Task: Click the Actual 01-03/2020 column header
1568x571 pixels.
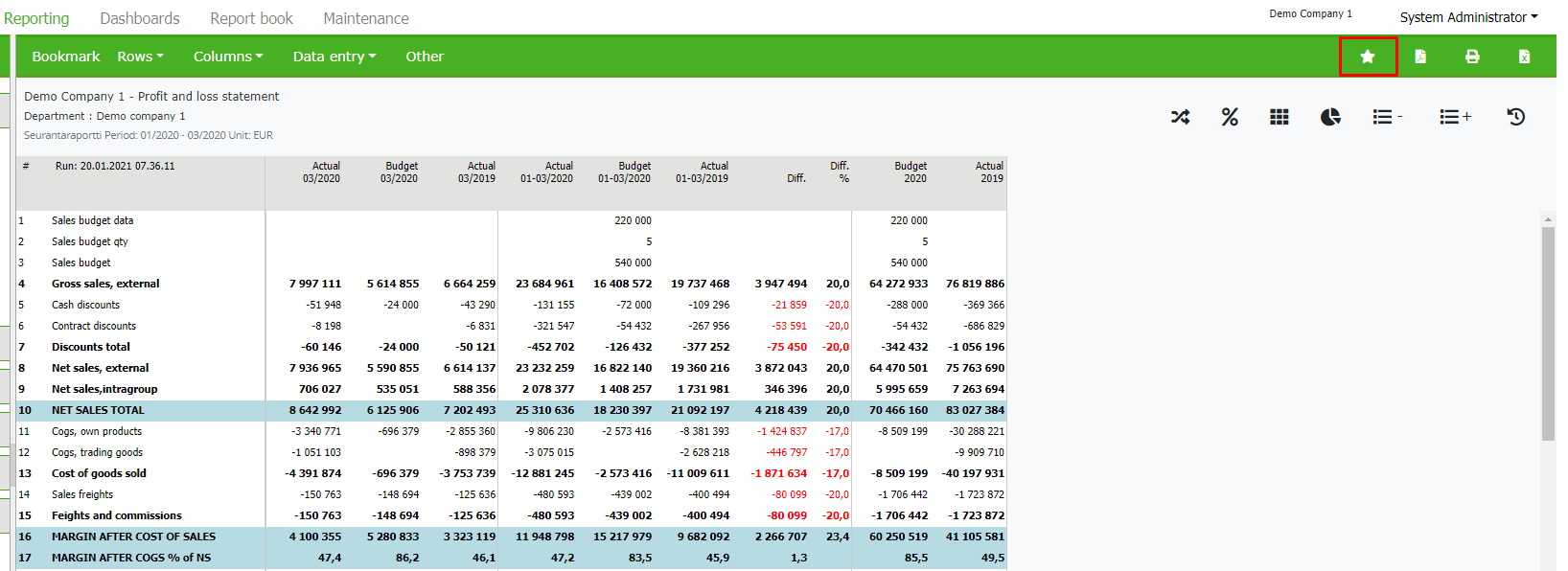Action: 546,172
